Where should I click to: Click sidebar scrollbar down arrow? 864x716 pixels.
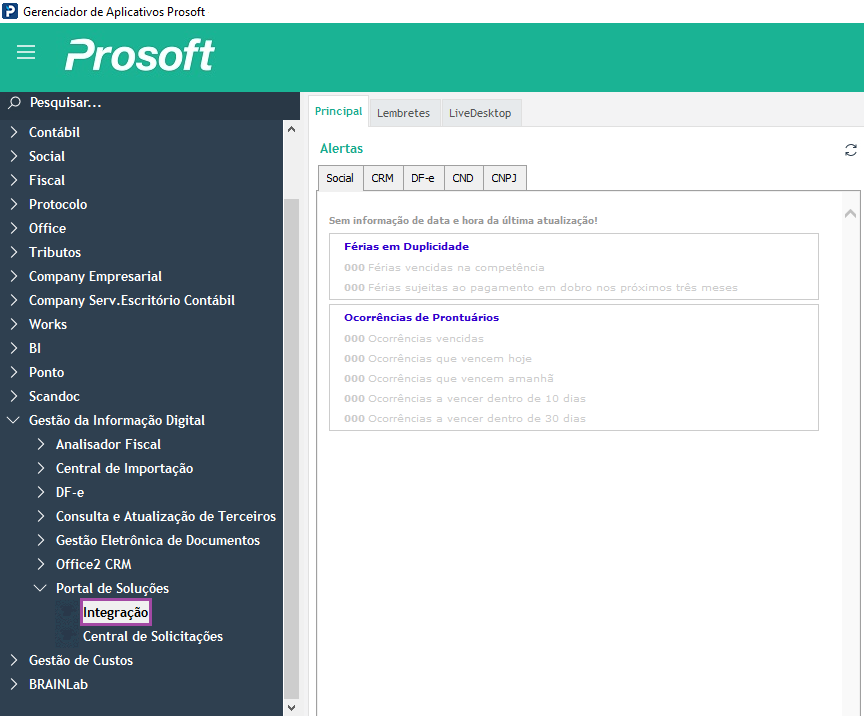(x=291, y=708)
